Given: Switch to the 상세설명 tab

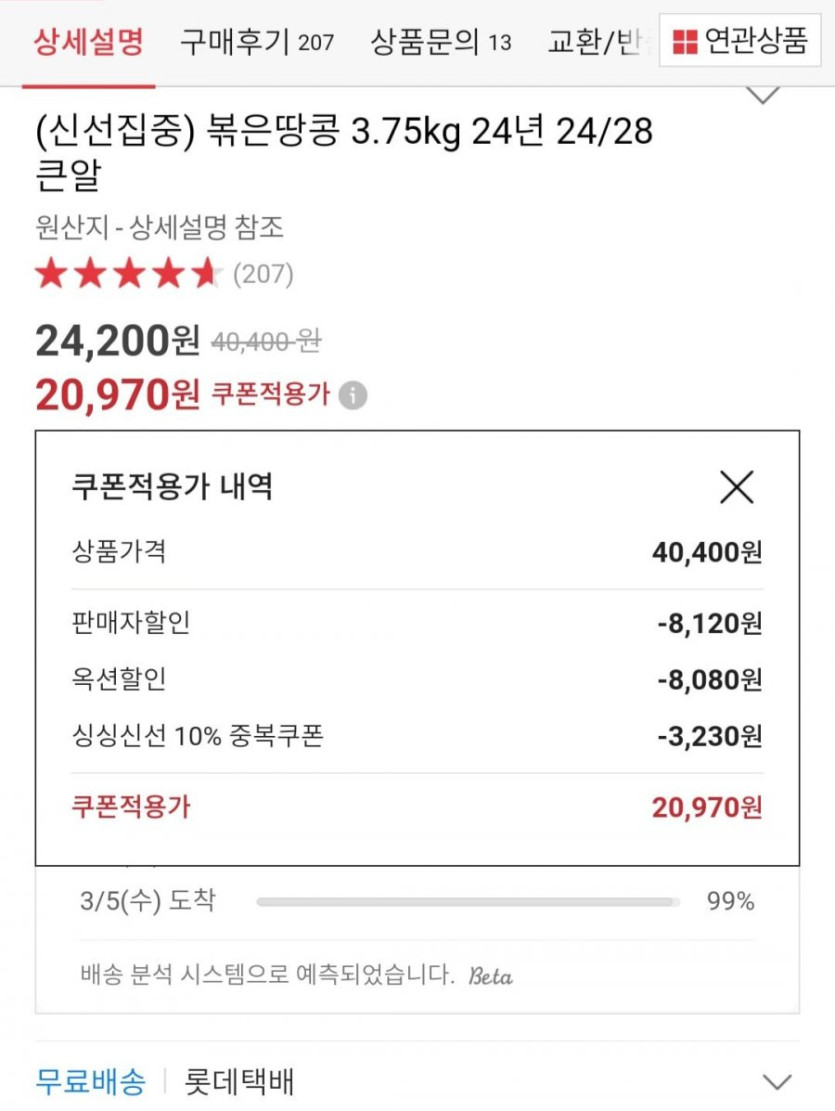Looking at the screenshot, I should click(x=89, y=42).
